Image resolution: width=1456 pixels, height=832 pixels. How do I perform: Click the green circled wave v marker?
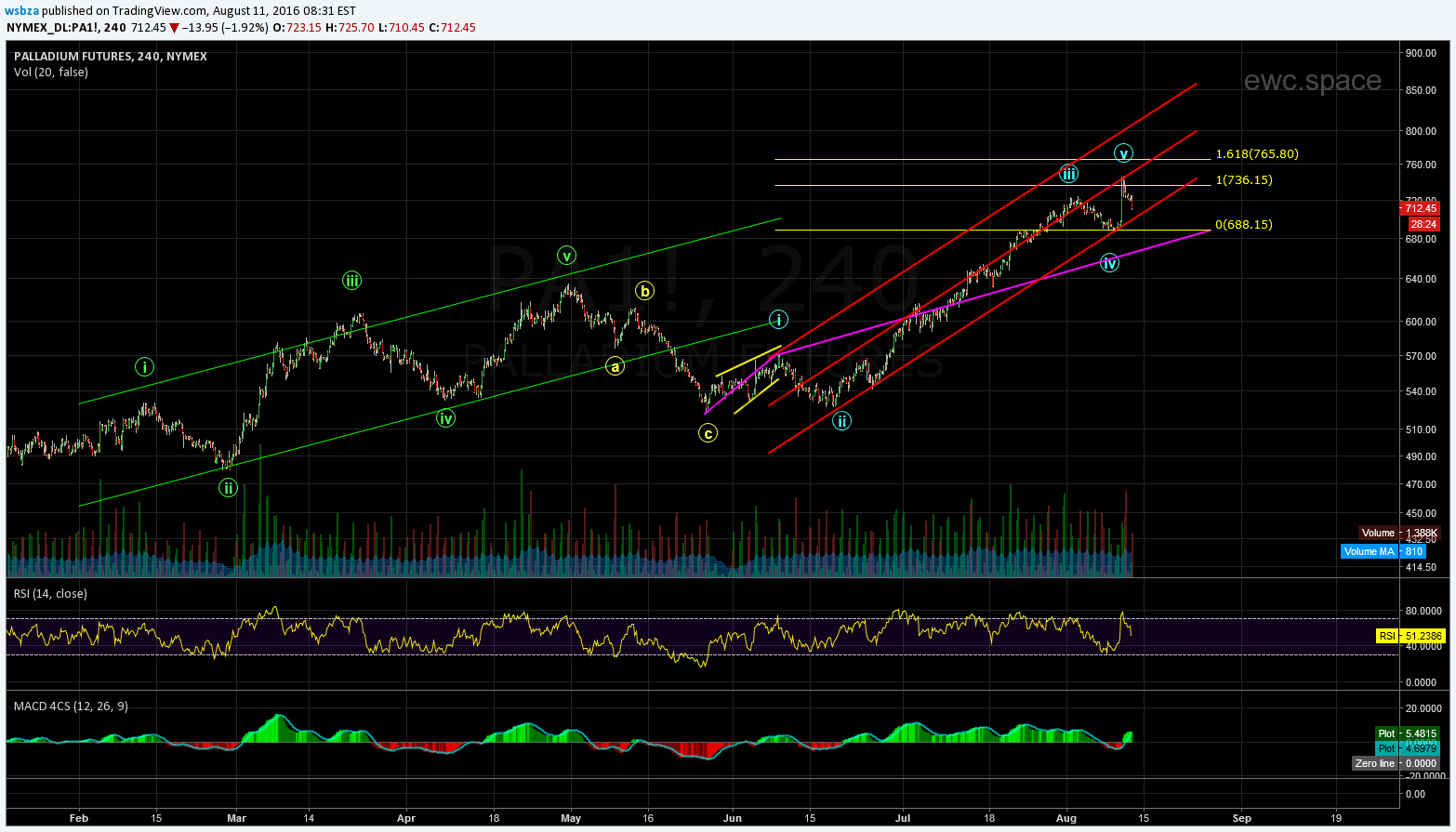click(x=567, y=255)
